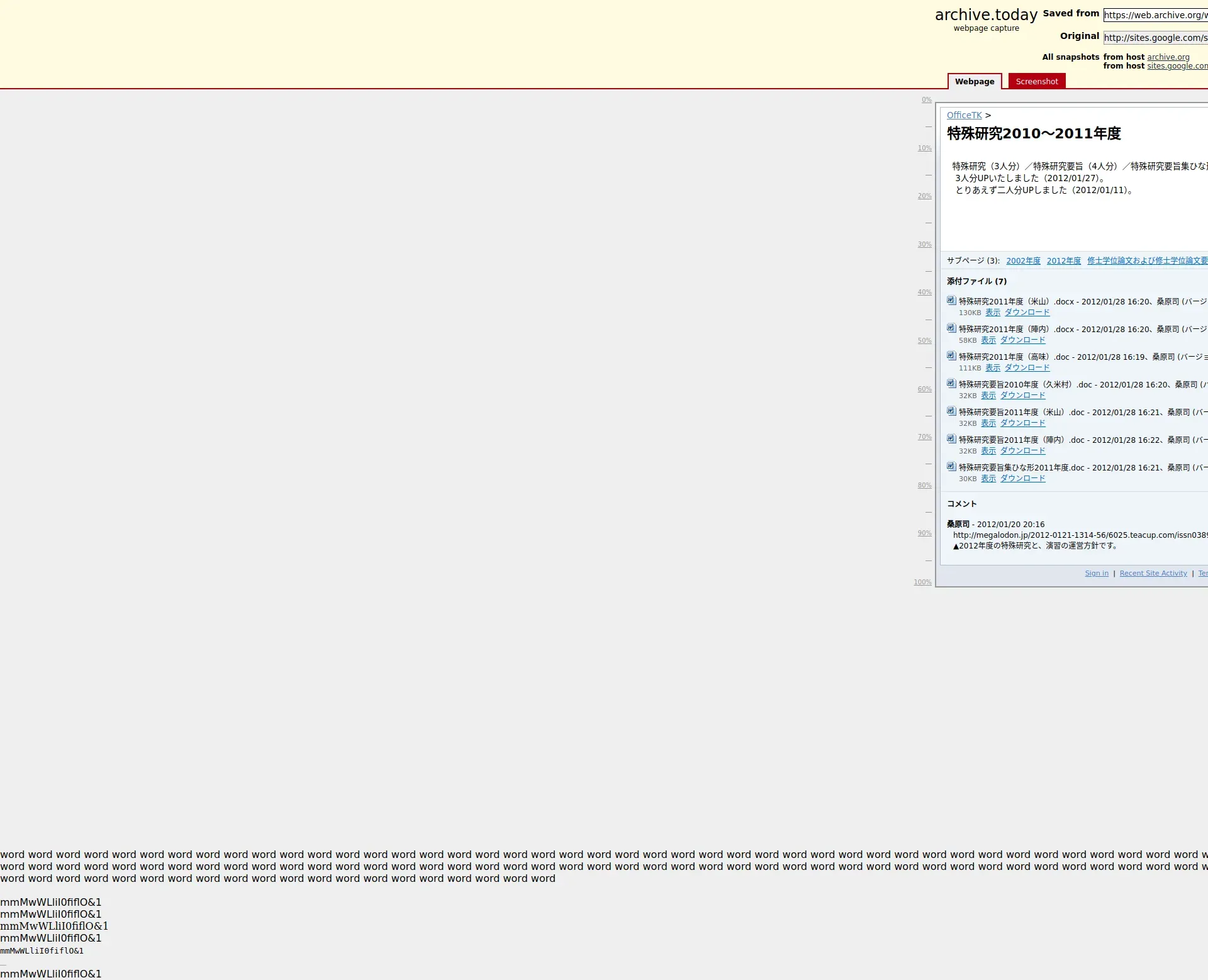Click Word icon for 特殊研究要旨2010年度（久米村）.doc
Viewport: 1208px width, 980px height.
951,384
